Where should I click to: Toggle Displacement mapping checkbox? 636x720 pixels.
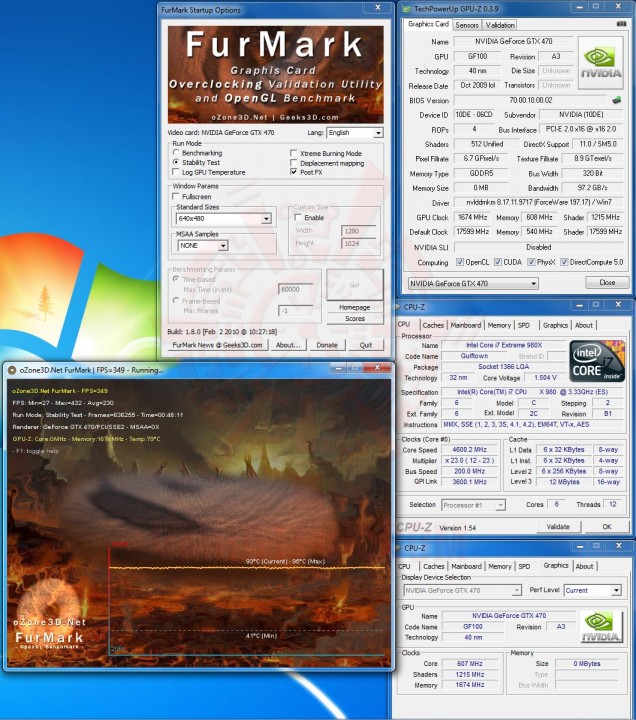[x=293, y=163]
